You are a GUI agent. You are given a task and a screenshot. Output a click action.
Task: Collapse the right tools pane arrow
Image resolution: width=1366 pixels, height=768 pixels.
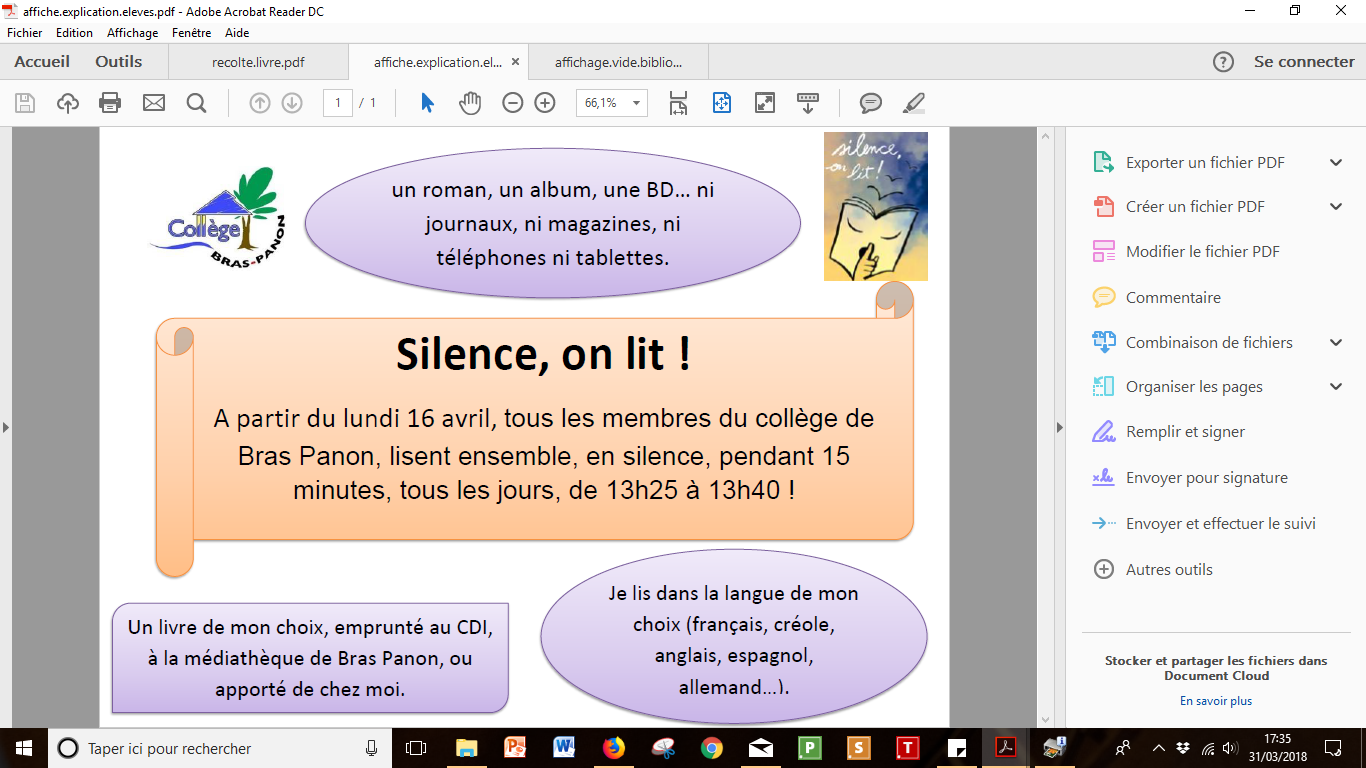point(1060,428)
